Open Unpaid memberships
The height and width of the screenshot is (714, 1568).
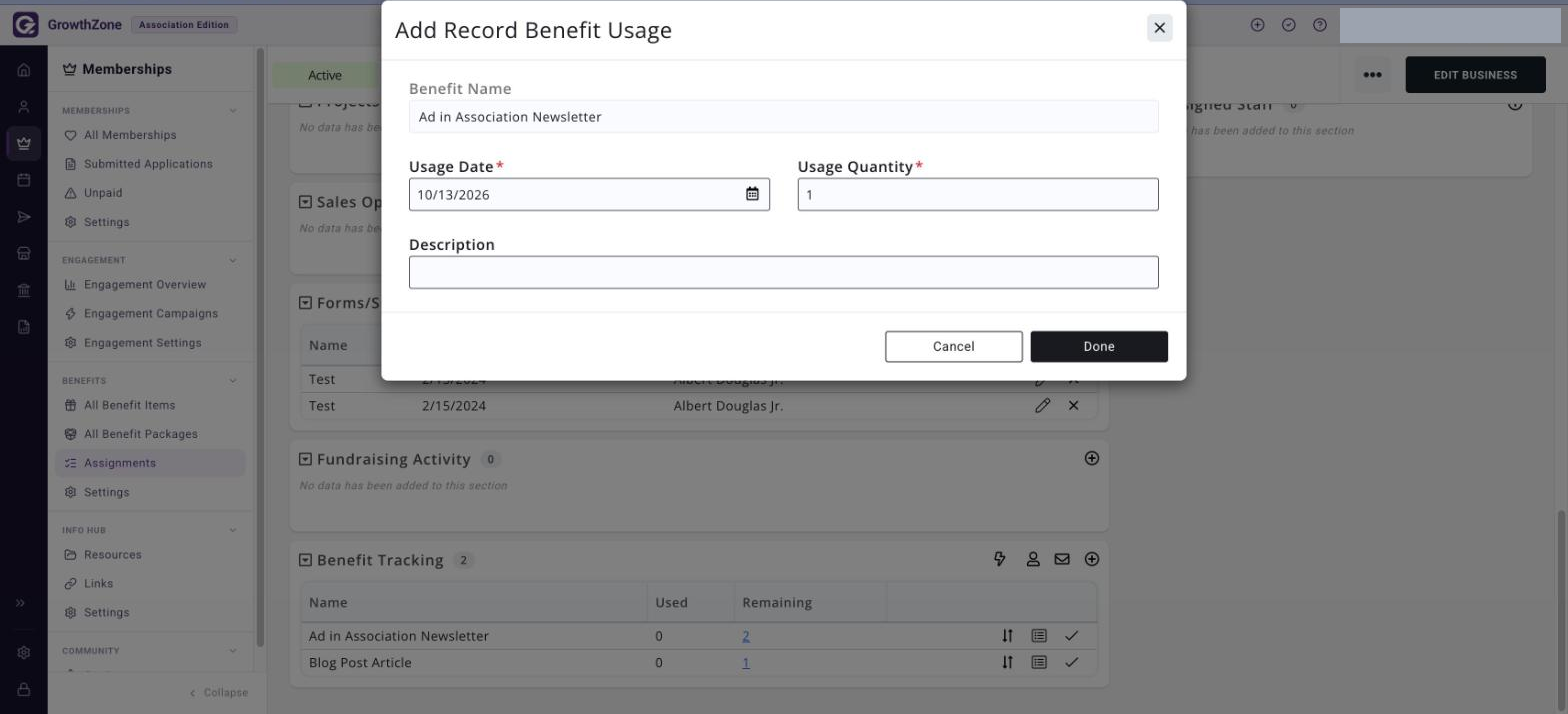103,193
